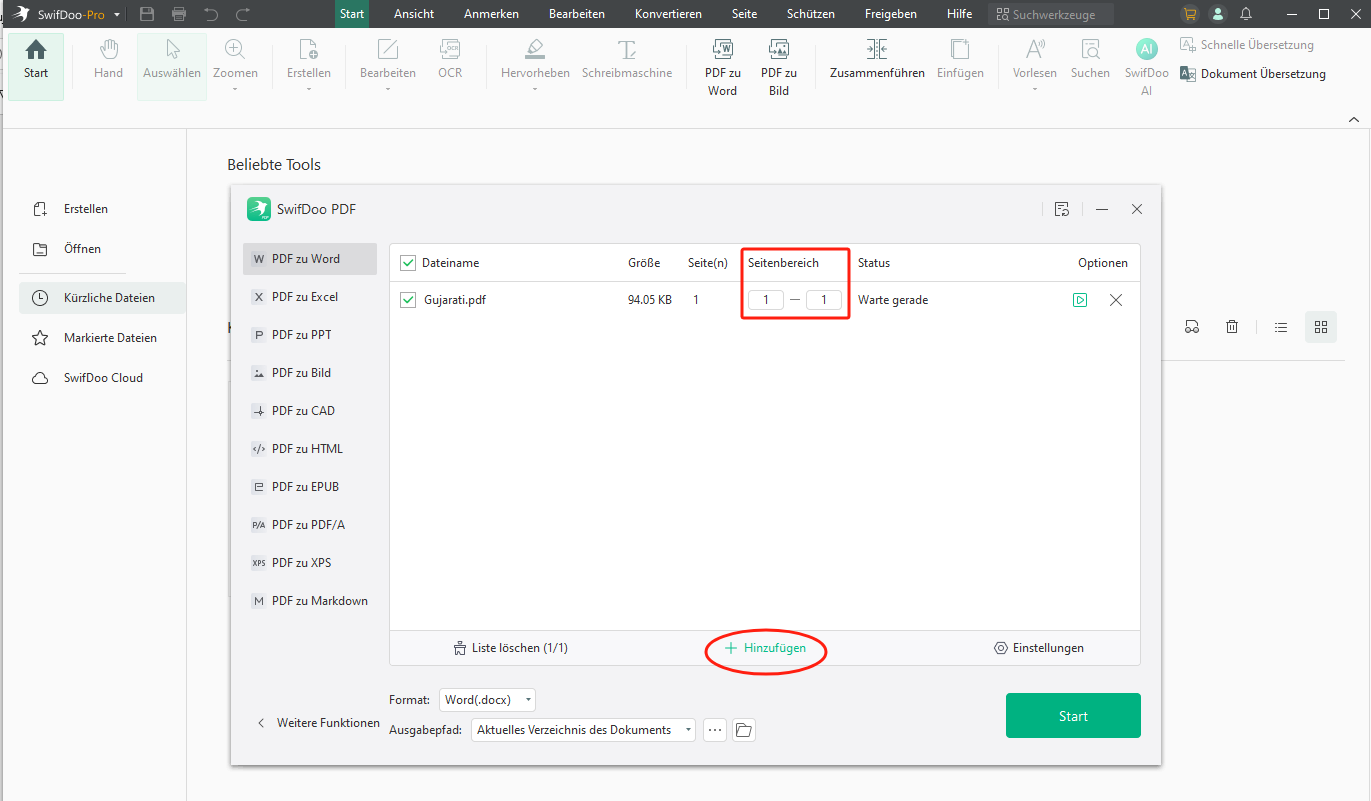Select PDF zu Markdown in sidebar

pos(310,601)
